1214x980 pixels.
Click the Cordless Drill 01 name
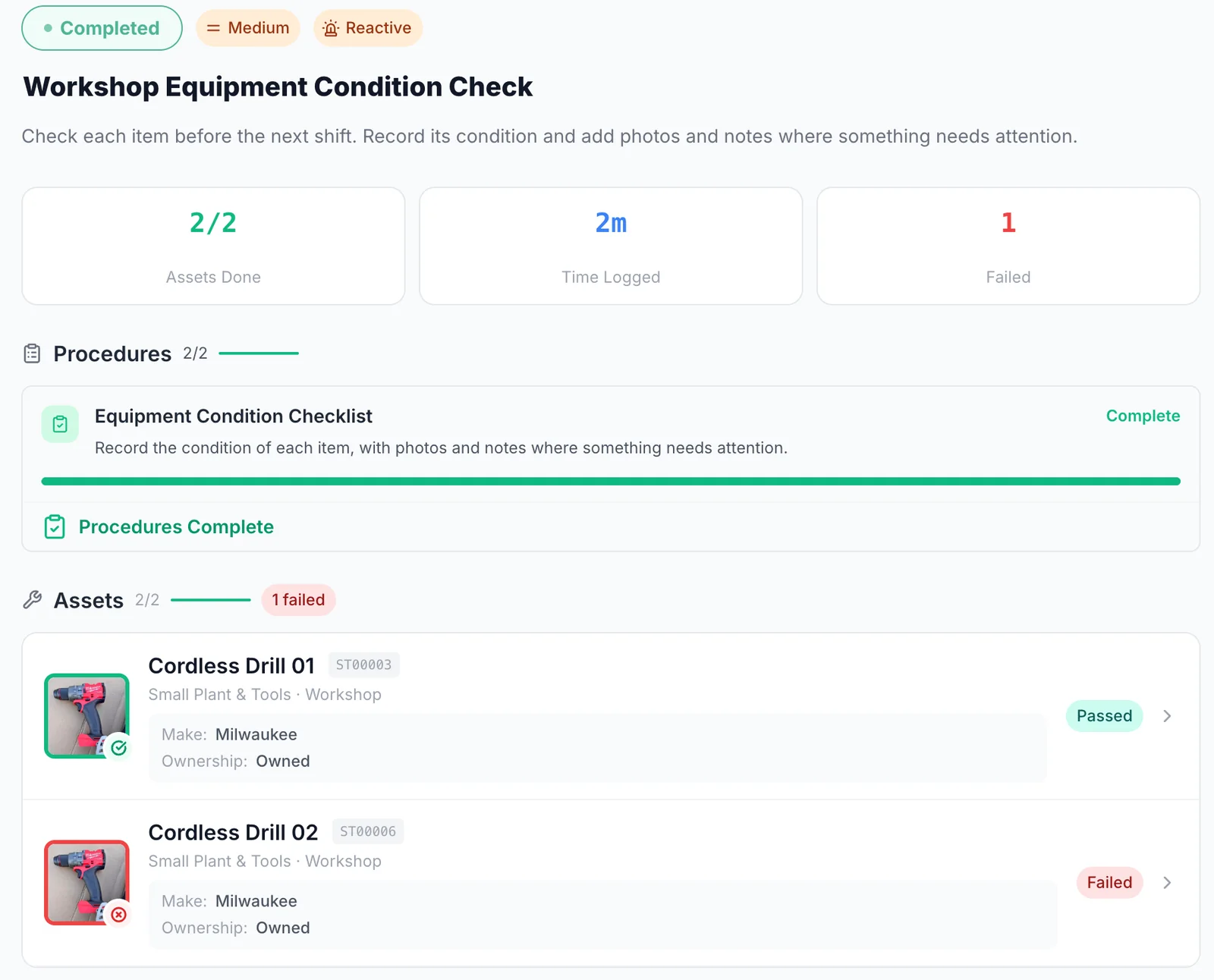point(231,666)
